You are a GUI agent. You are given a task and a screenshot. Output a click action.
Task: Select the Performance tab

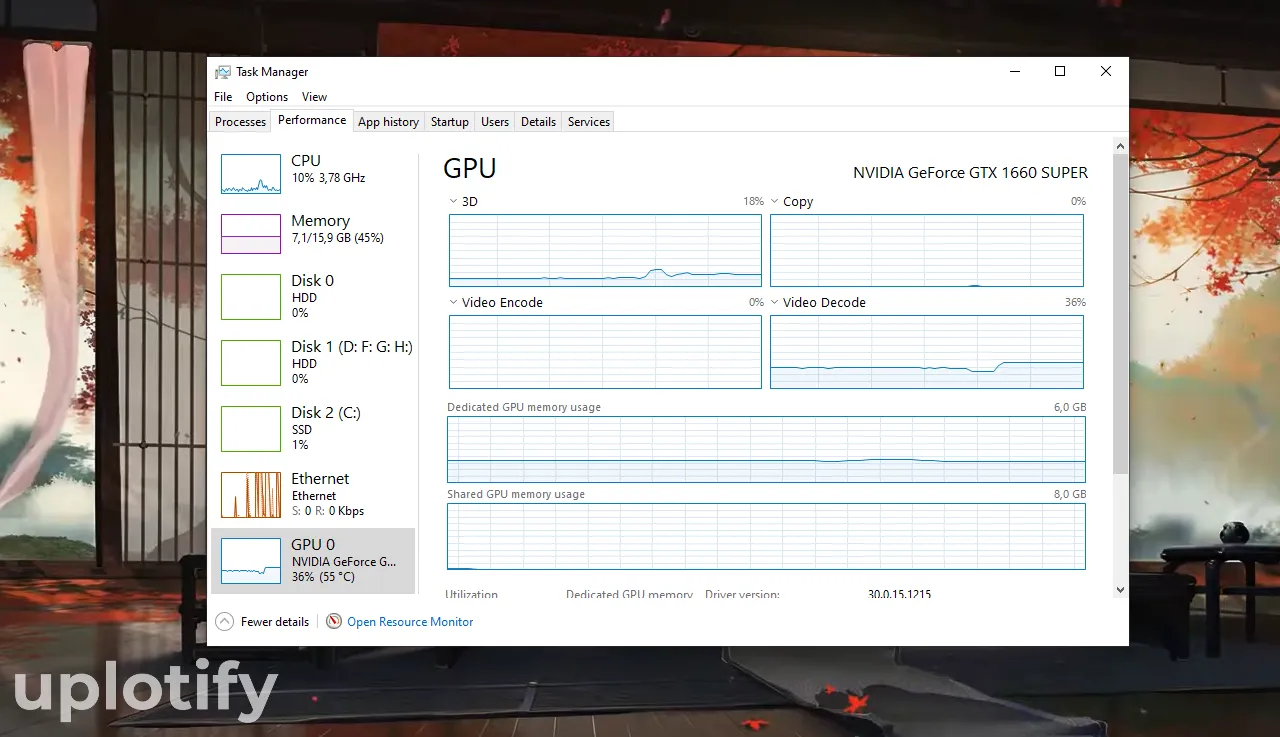[312, 120]
